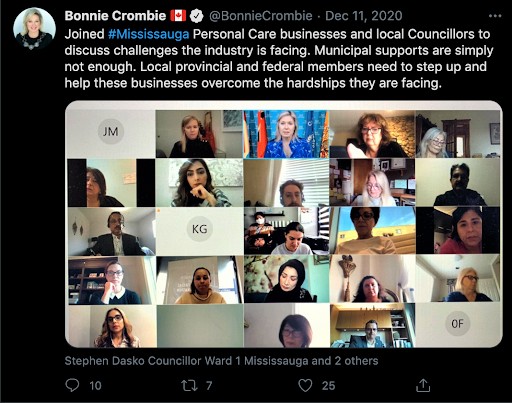This screenshot has height=403, width=512.
Task: Click the retweet arrows icon
Action: click(x=189, y=386)
